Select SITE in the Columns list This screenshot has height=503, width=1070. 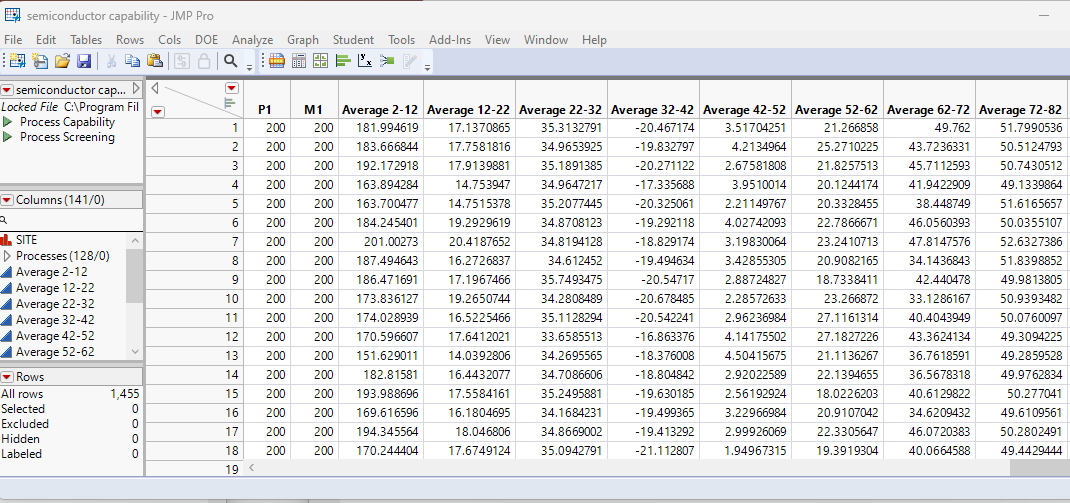tap(27, 240)
